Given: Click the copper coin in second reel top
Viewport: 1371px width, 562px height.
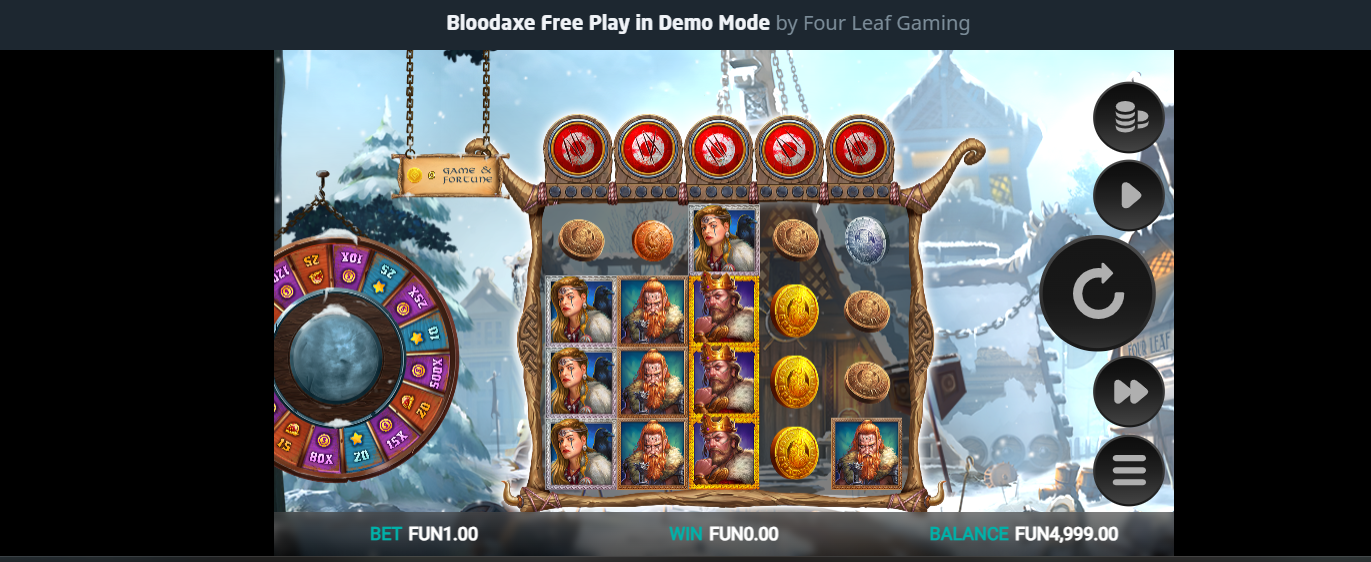Looking at the screenshot, I should [652, 240].
